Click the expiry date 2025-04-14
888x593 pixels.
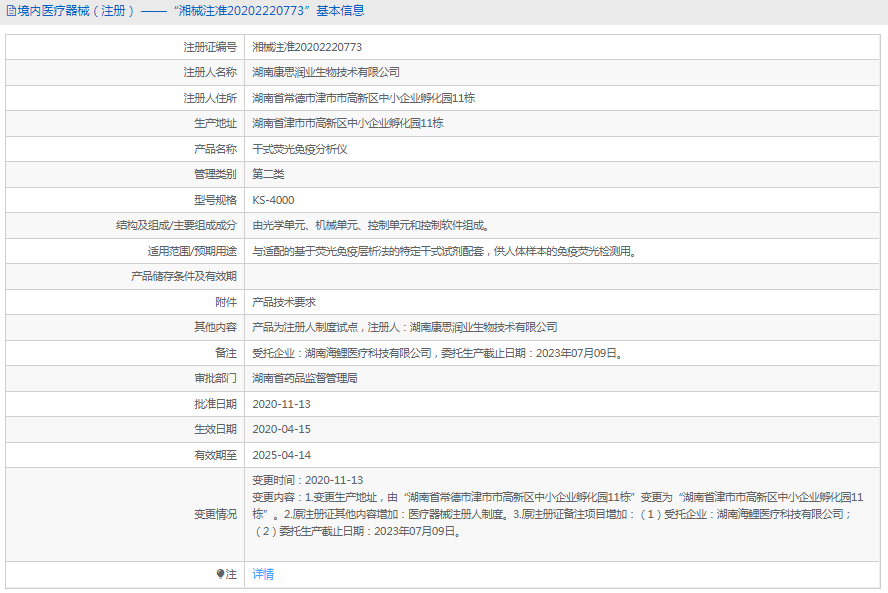(281, 455)
